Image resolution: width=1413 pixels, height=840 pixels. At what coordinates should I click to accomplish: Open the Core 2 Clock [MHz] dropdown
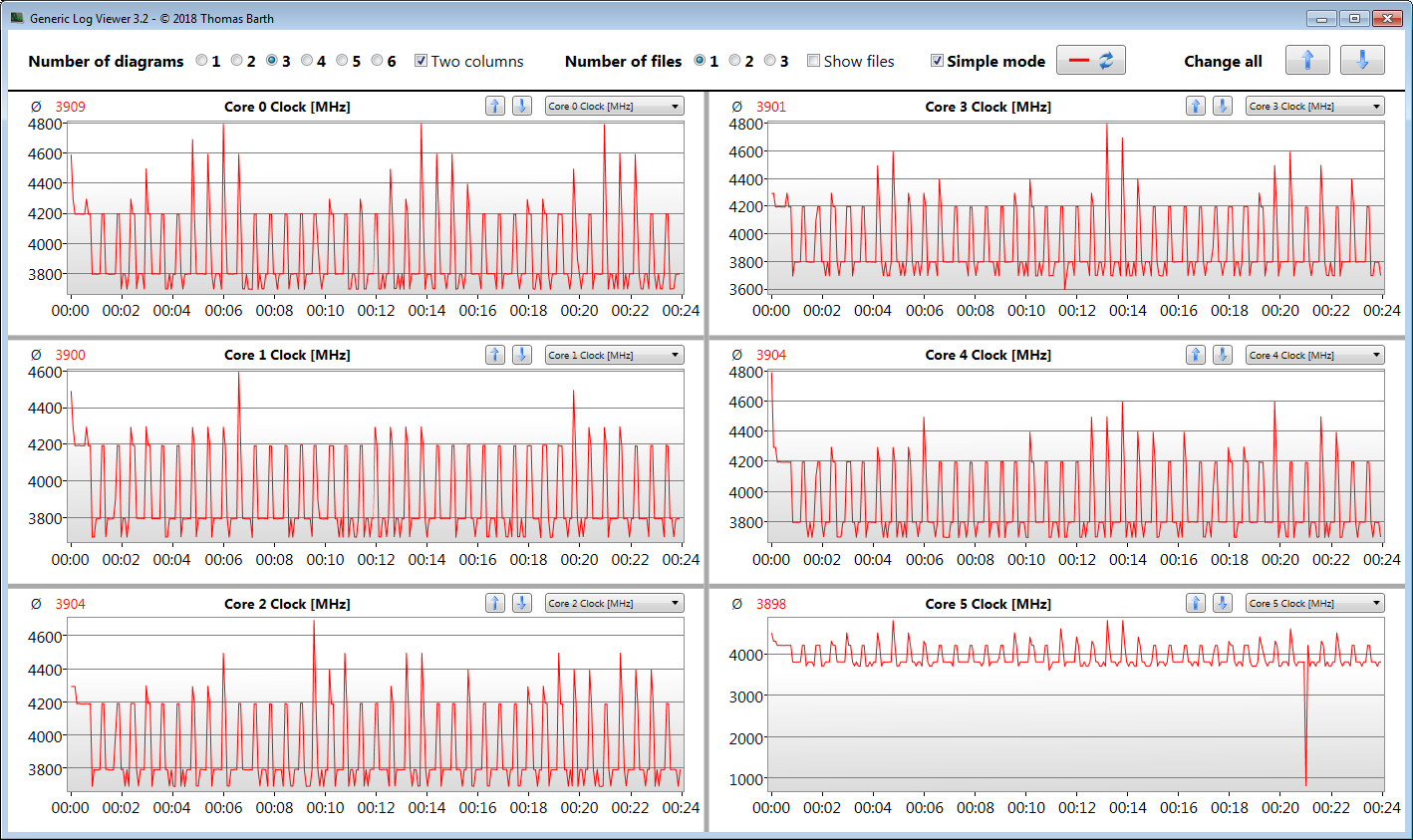point(614,603)
